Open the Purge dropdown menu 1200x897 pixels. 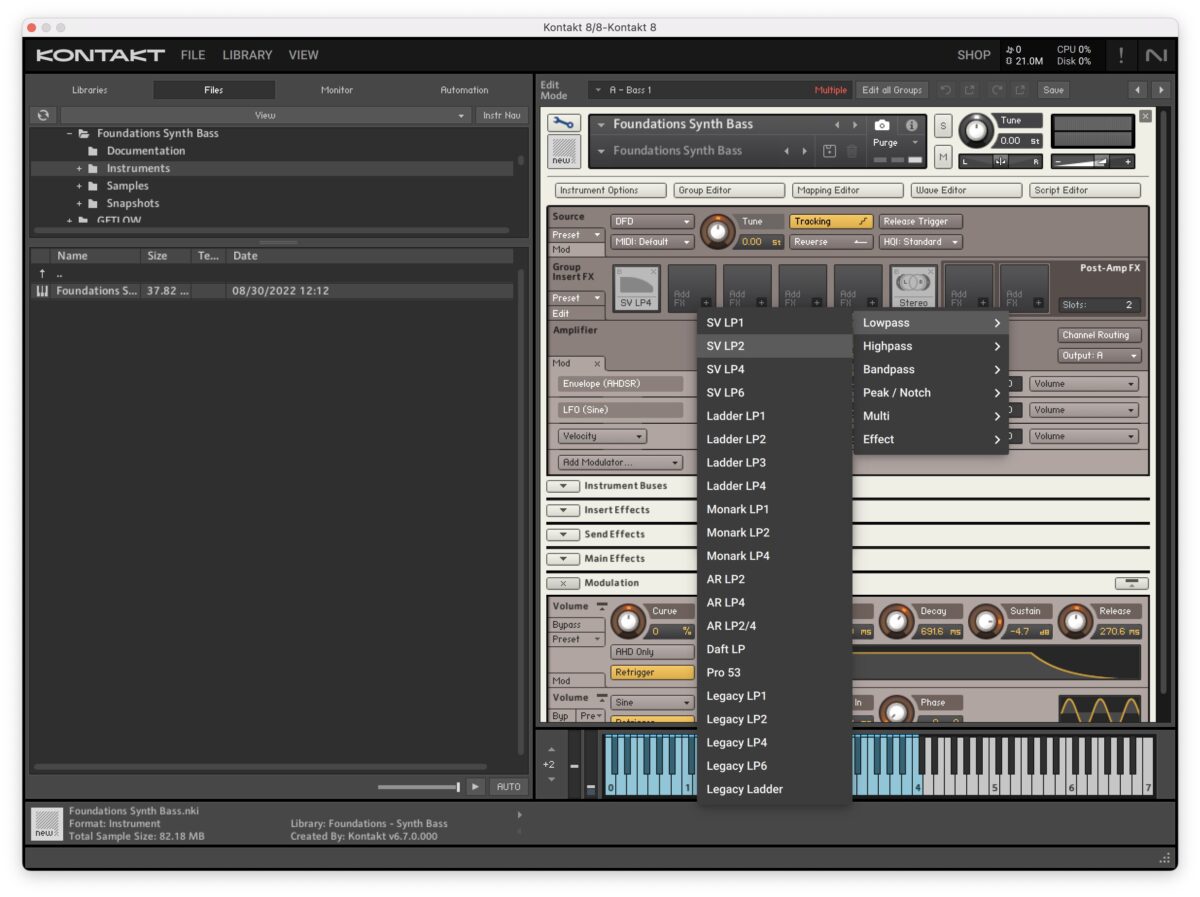[895, 143]
